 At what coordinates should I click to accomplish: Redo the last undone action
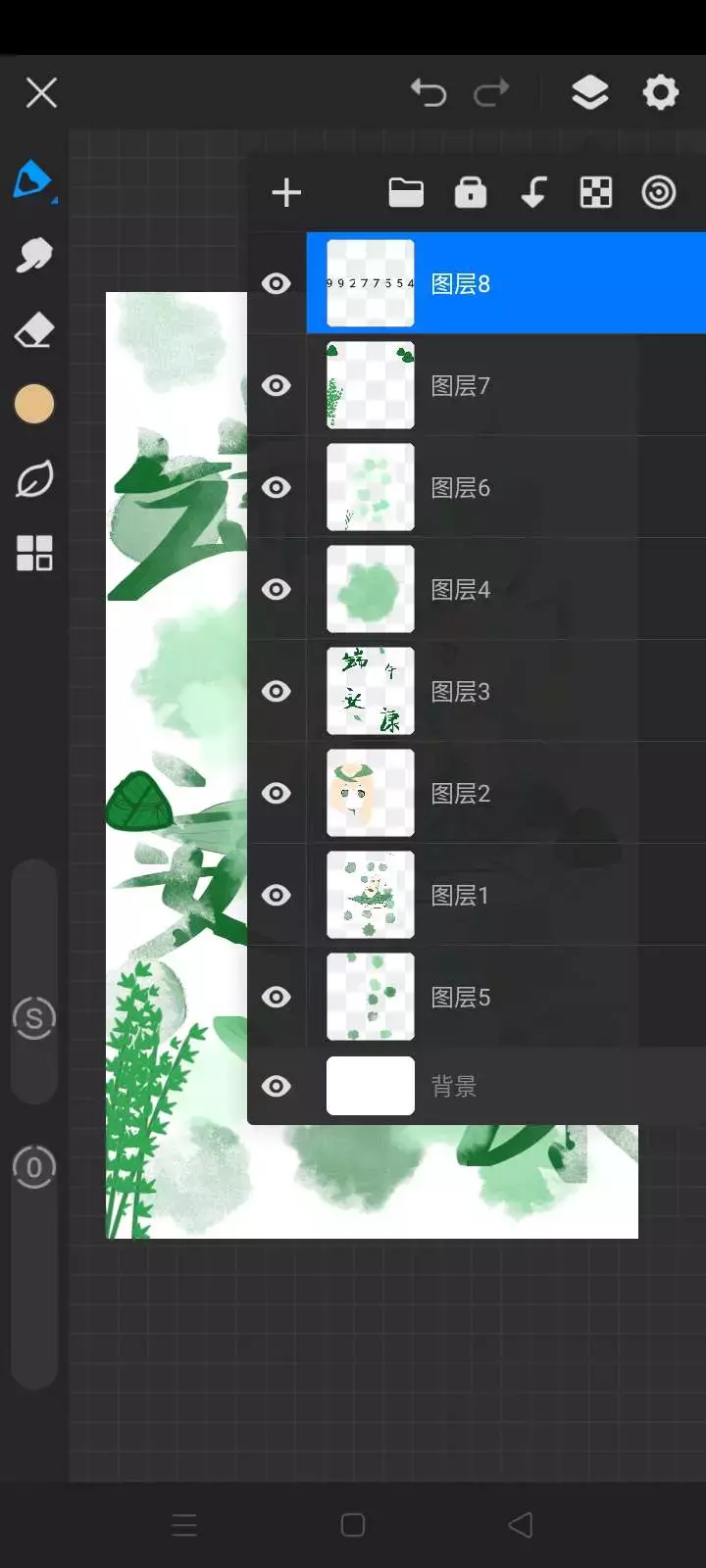coord(491,93)
